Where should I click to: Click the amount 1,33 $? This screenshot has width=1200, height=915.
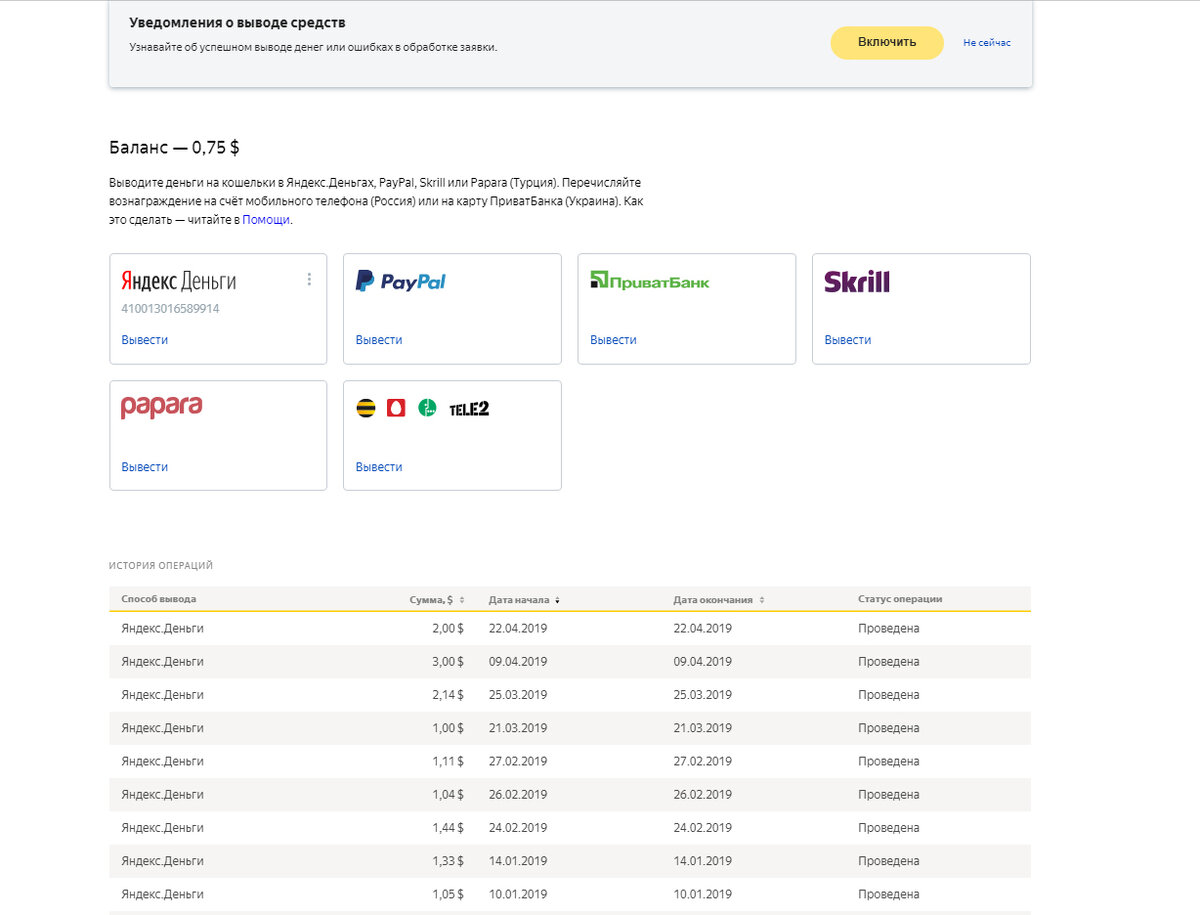448,861
